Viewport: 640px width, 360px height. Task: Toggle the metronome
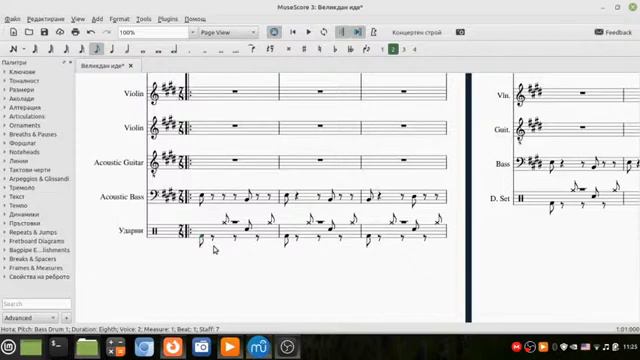pos(373,32)
